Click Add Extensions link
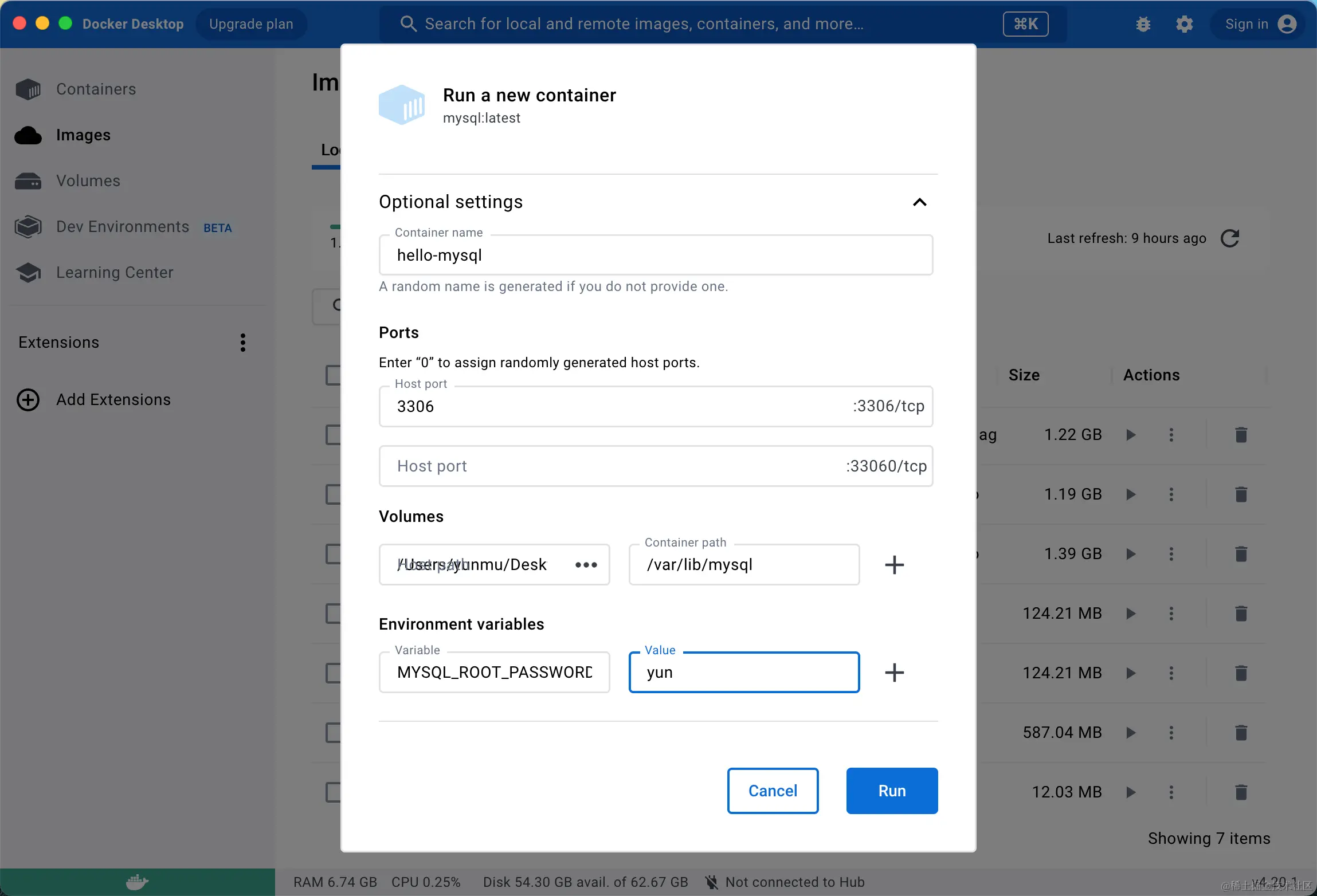 point(113,400)
